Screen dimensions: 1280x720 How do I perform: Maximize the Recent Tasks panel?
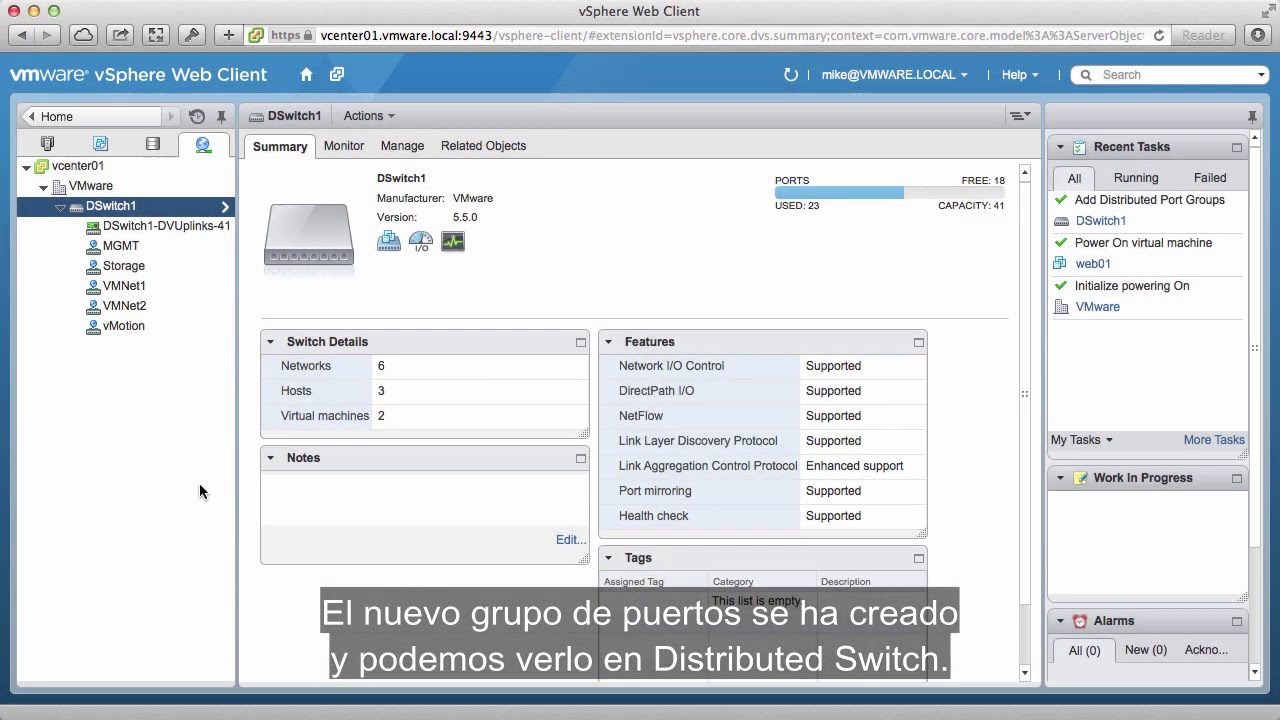click(x=1237, y=147)
